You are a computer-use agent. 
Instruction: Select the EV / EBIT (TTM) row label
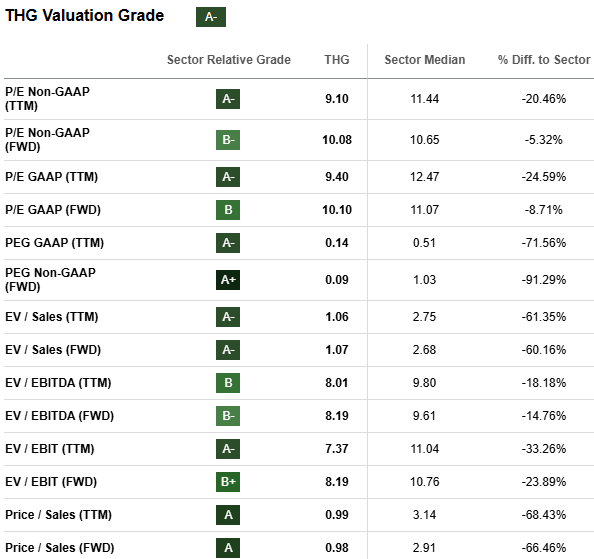[x=50, y=449]
